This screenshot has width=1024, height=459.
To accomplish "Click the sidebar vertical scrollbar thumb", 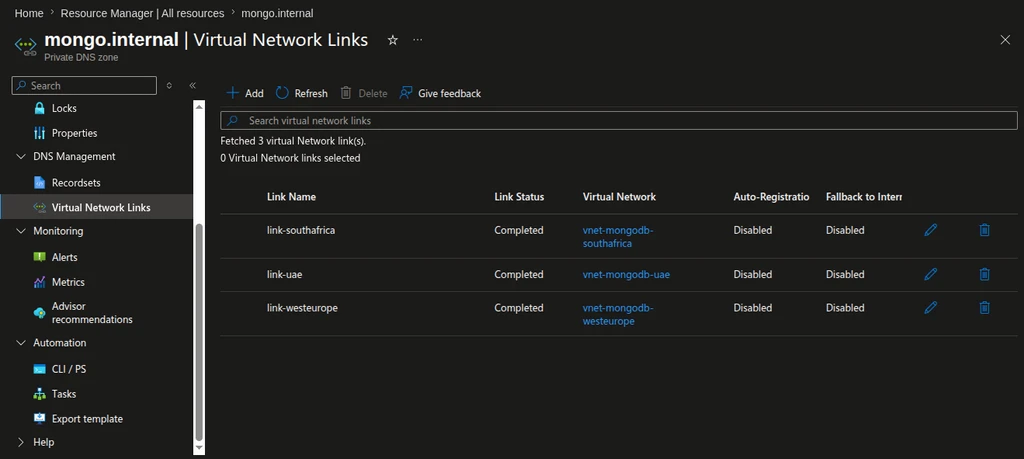I will click(199, 333).
